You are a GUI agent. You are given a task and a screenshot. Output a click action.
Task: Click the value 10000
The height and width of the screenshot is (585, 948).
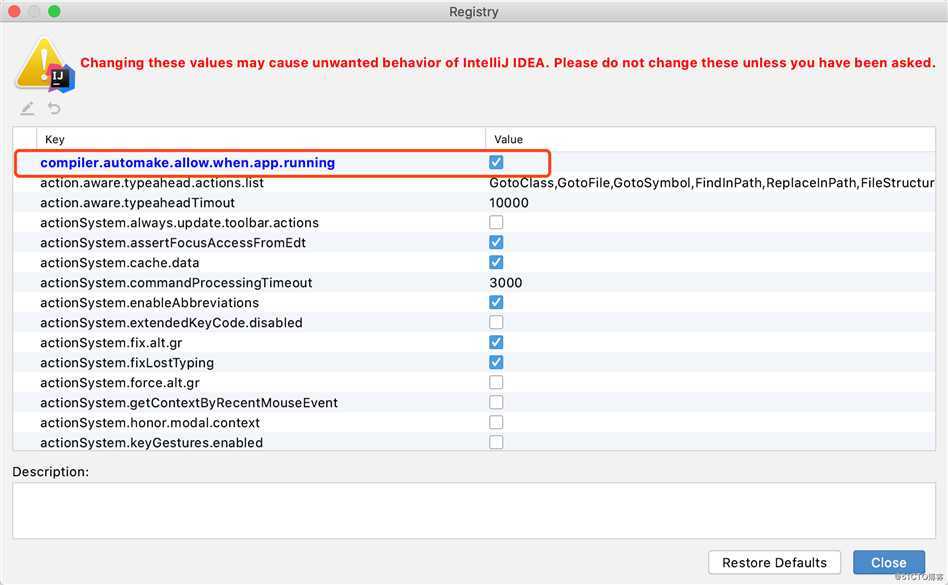(x=508, y=202)
